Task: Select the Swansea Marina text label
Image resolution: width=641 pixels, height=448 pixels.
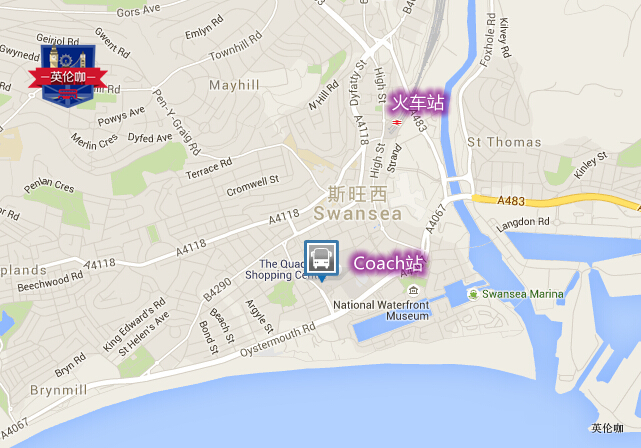Action: [522, 294]
